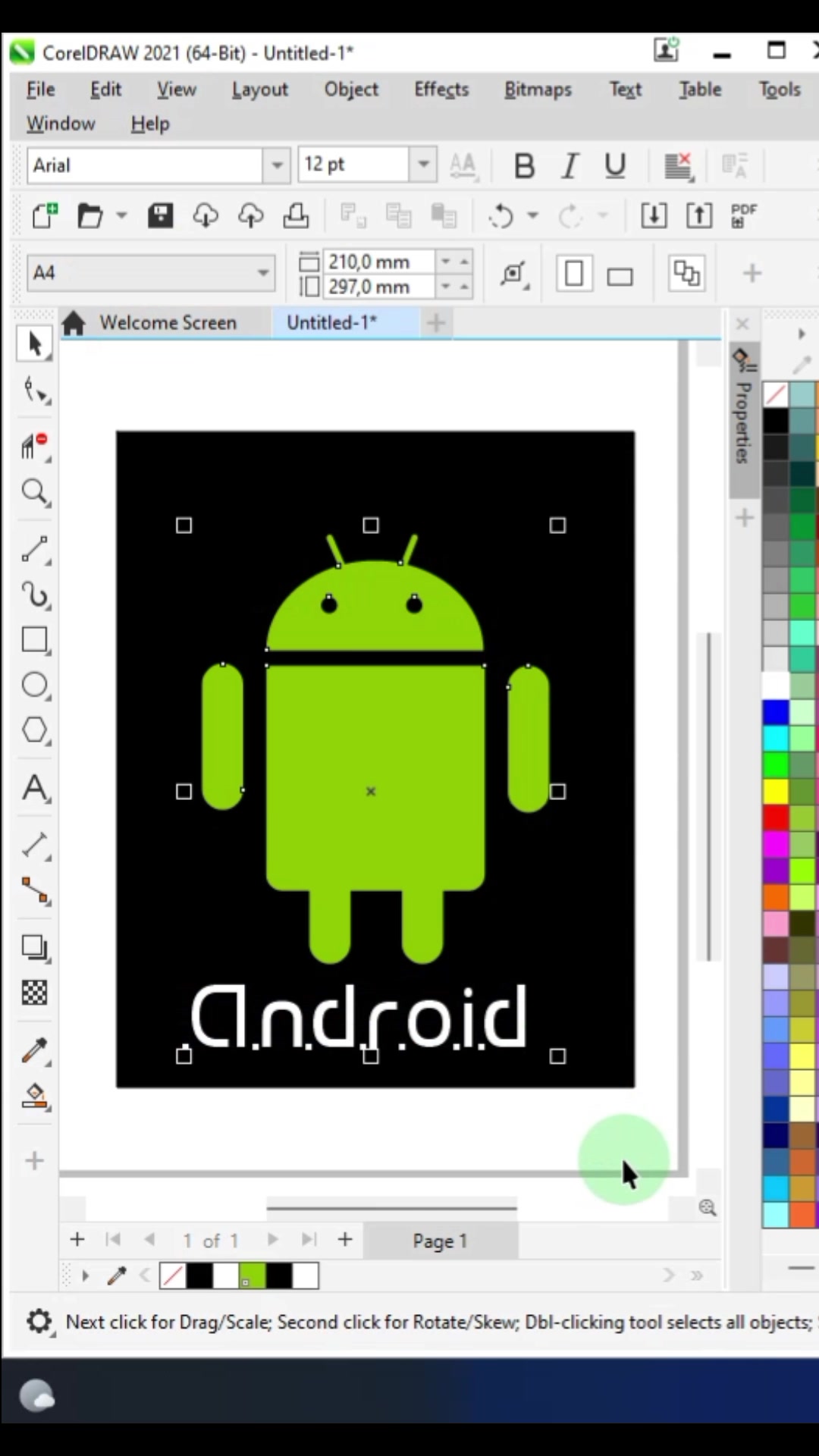819x1456 pixels.
Task: Click the page width input field
Action: point(379,262)
